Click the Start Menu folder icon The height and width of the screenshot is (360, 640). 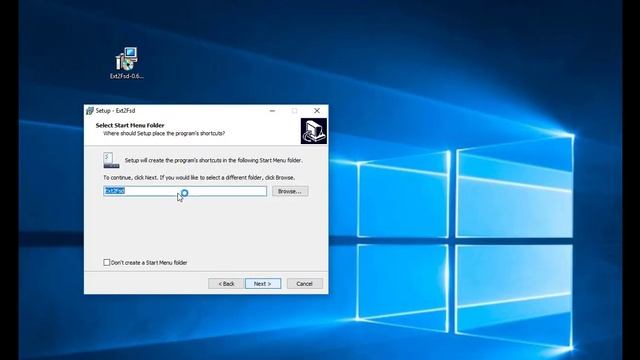111,160
